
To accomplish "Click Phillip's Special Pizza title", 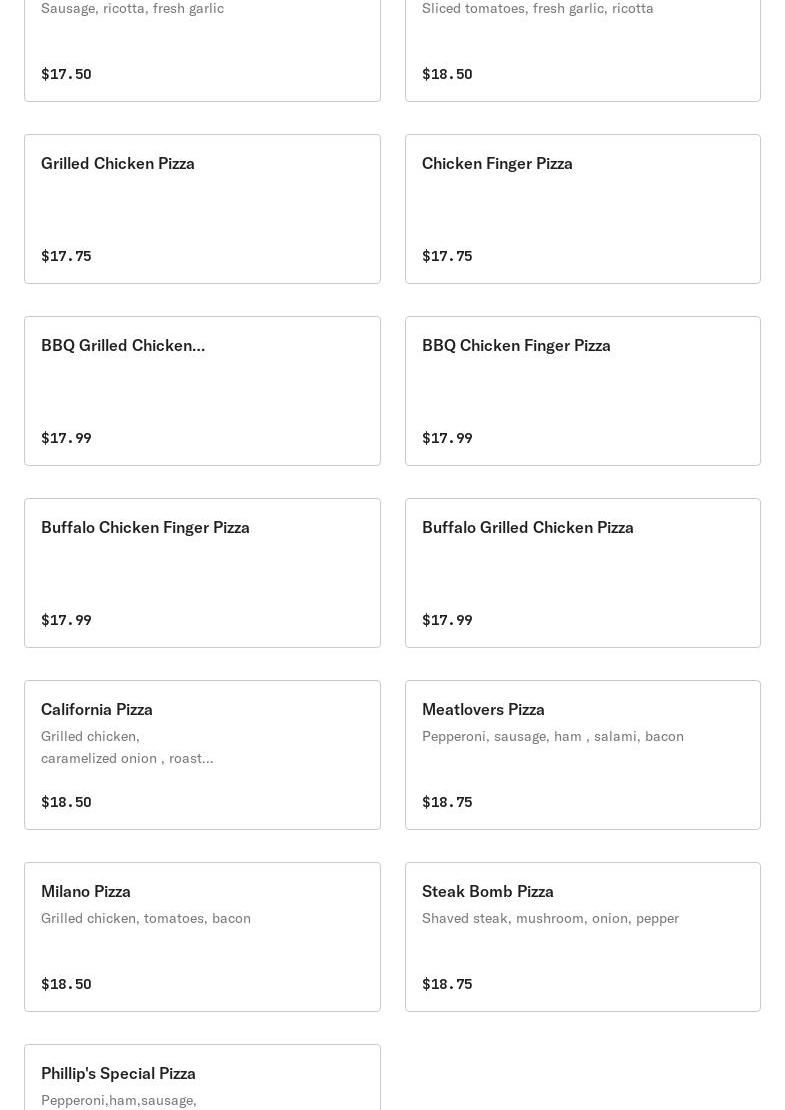I will point(118,1073).
